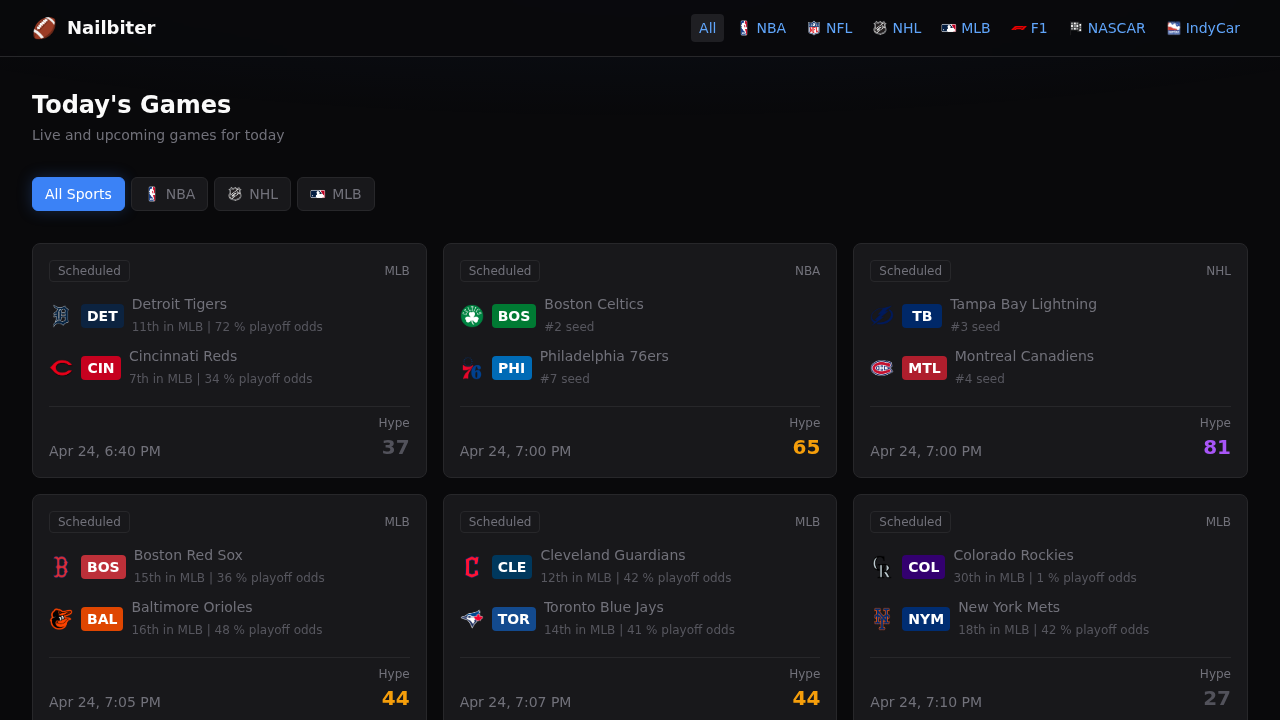Click the Colorado Rockies CR logo
1280x720 pixels.
point(882,567)
